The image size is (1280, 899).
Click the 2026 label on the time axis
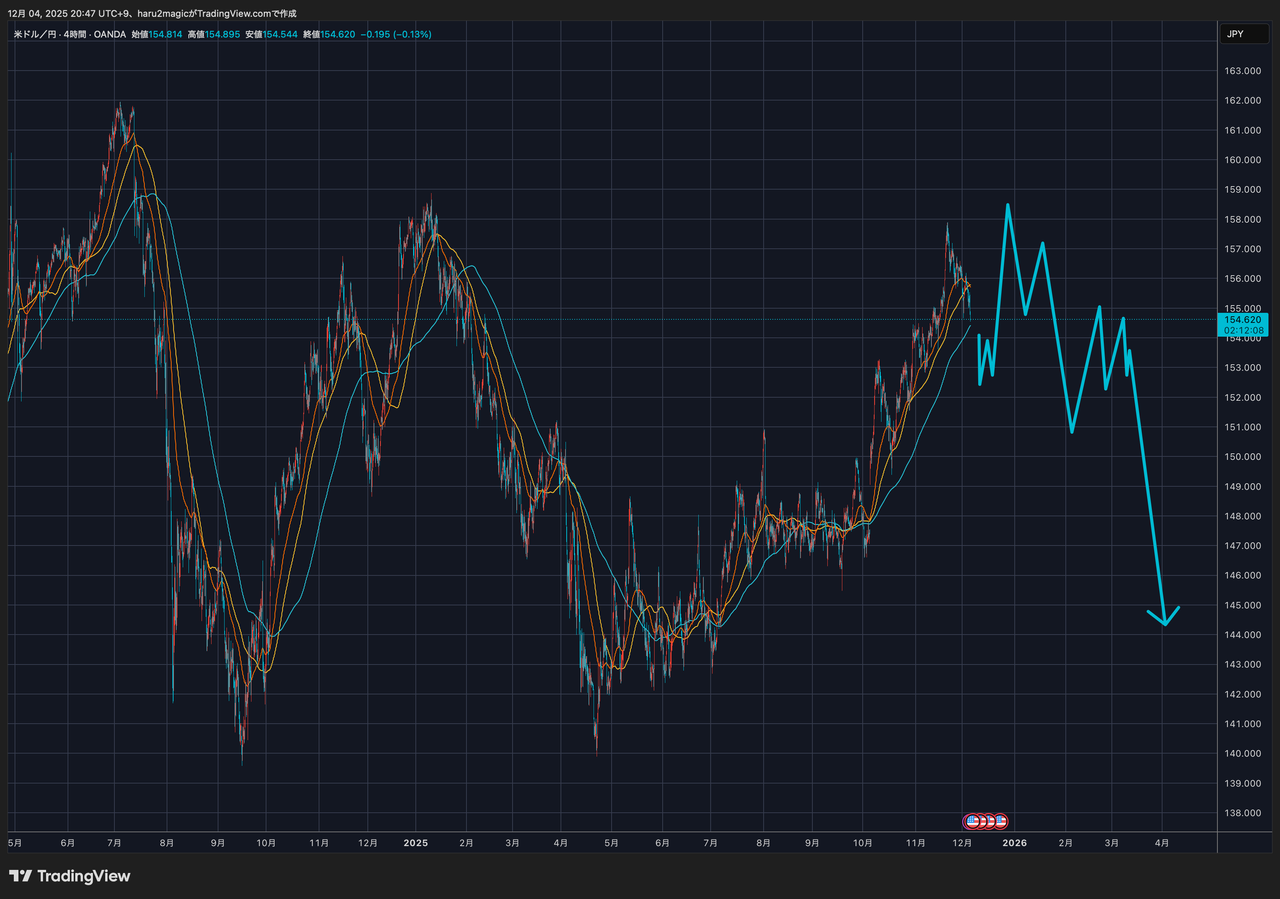pyautogui.click(x=1014, y=843)
